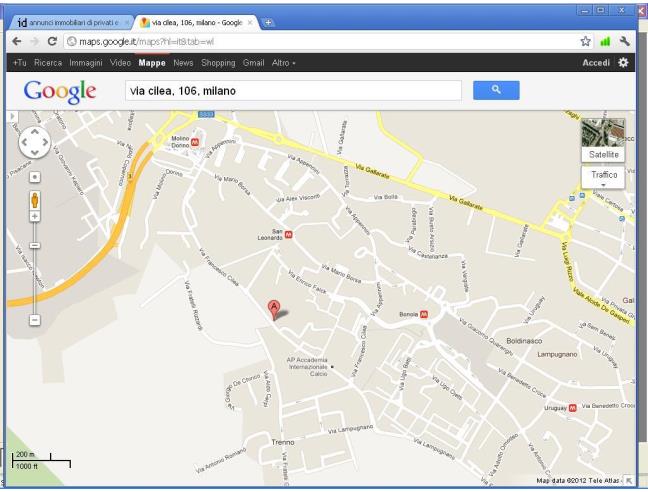This screenshot has height=492, width=648.
Task: Open Gmail from the Google bar
Action: (x=253, y=62)
